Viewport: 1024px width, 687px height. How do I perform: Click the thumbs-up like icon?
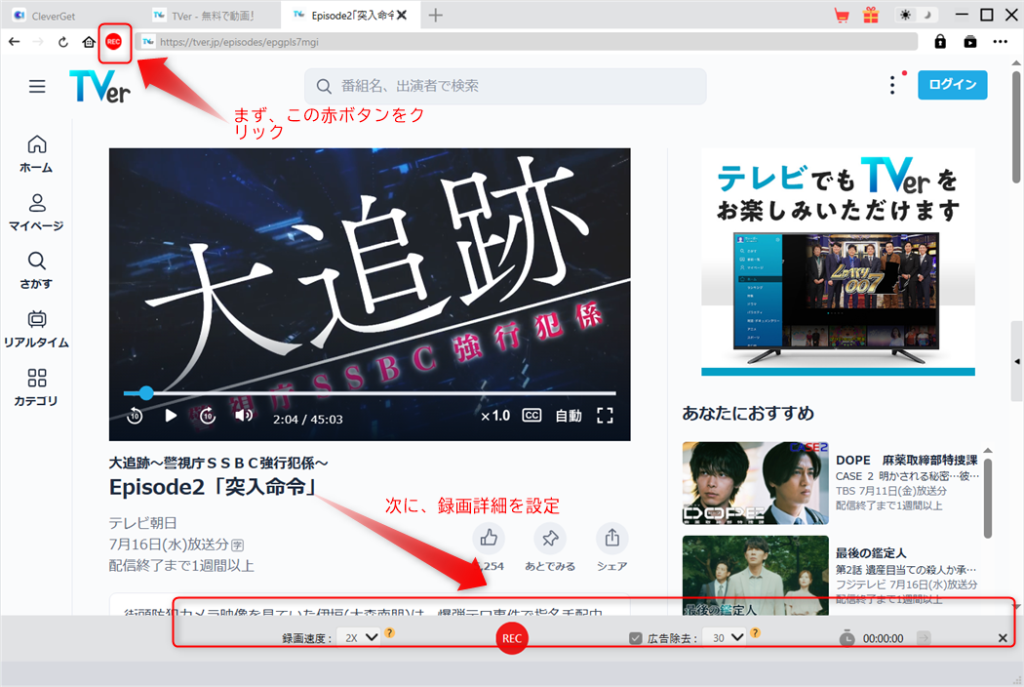488,538
